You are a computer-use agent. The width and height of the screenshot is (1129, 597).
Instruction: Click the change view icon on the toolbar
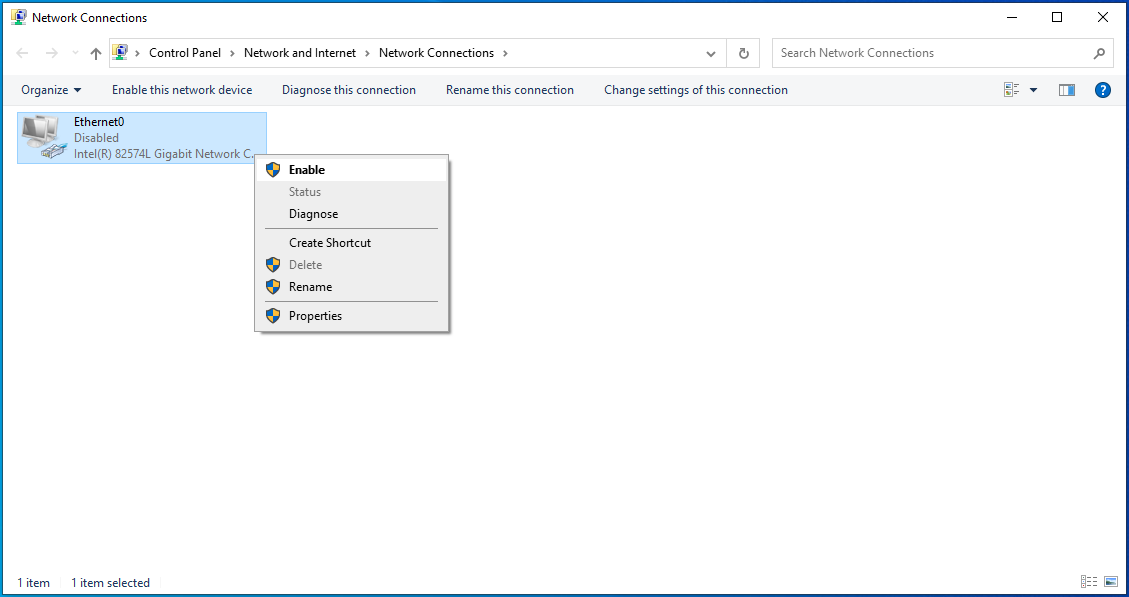pos(1010,89)
